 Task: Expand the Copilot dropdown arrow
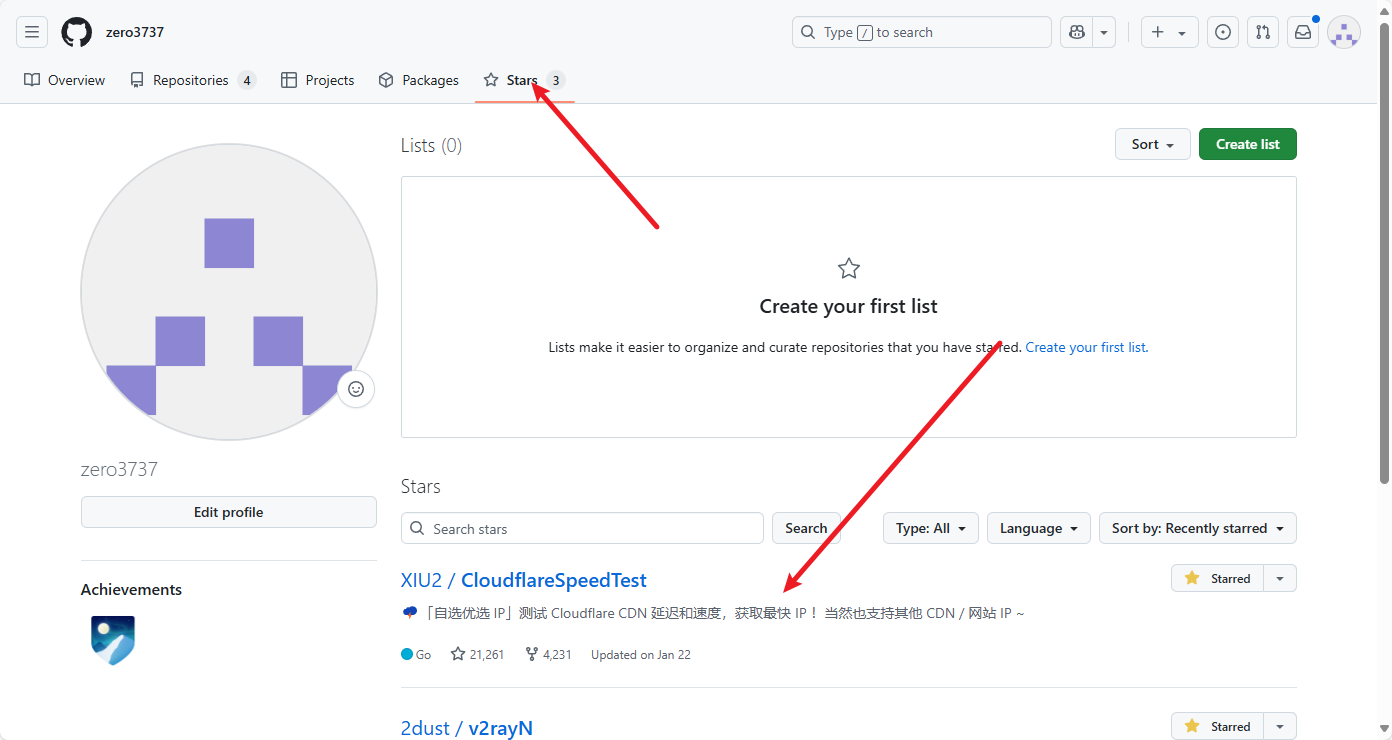[1104, 32]
